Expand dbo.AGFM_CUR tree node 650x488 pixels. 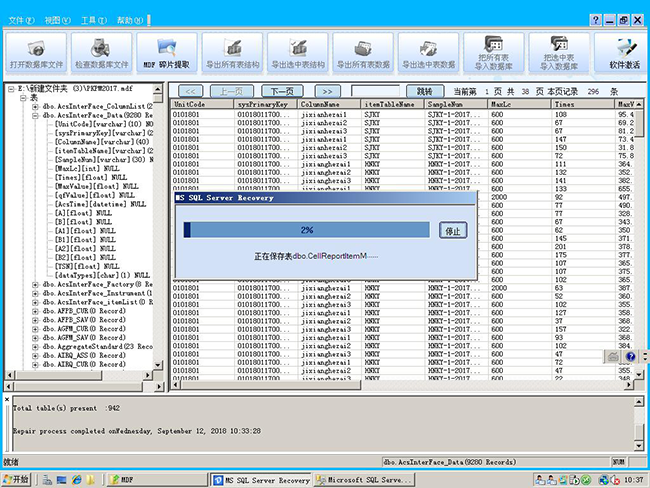click(36, 329)
